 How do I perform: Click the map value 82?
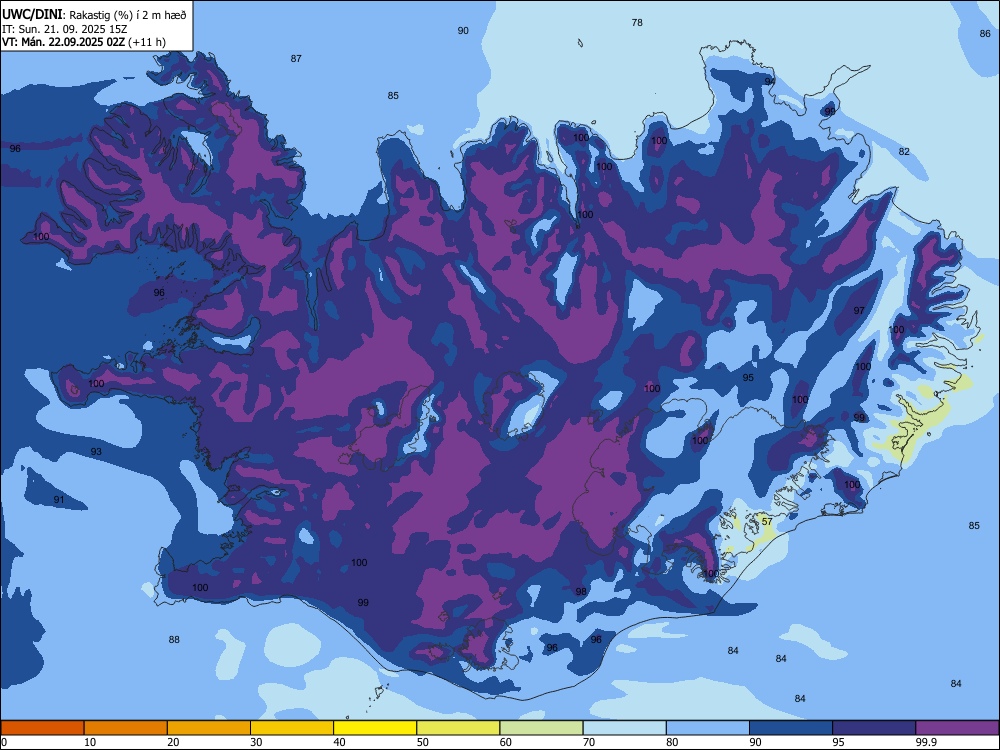(x=904, y=152)
